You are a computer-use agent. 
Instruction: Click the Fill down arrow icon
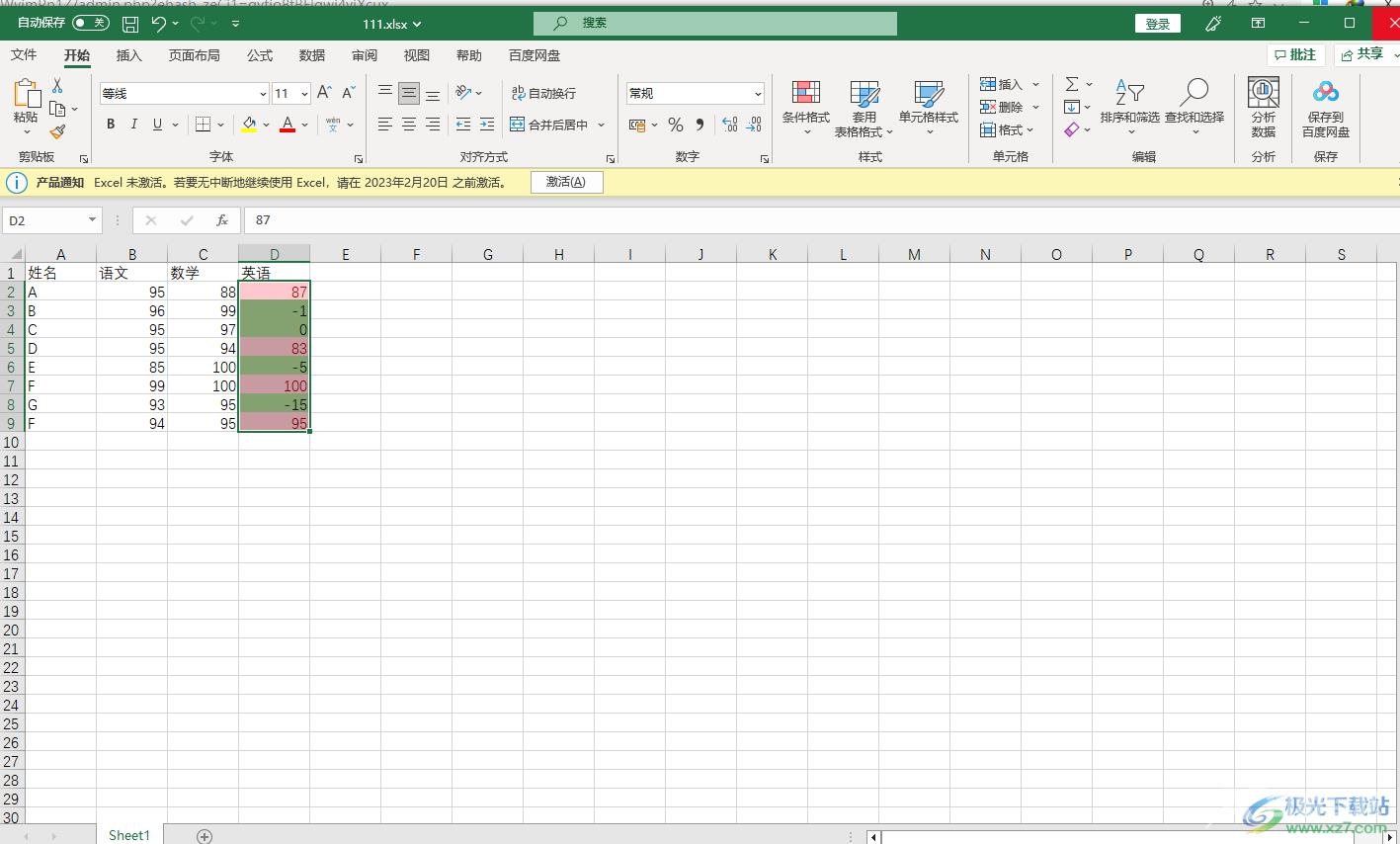(1072, 107)
